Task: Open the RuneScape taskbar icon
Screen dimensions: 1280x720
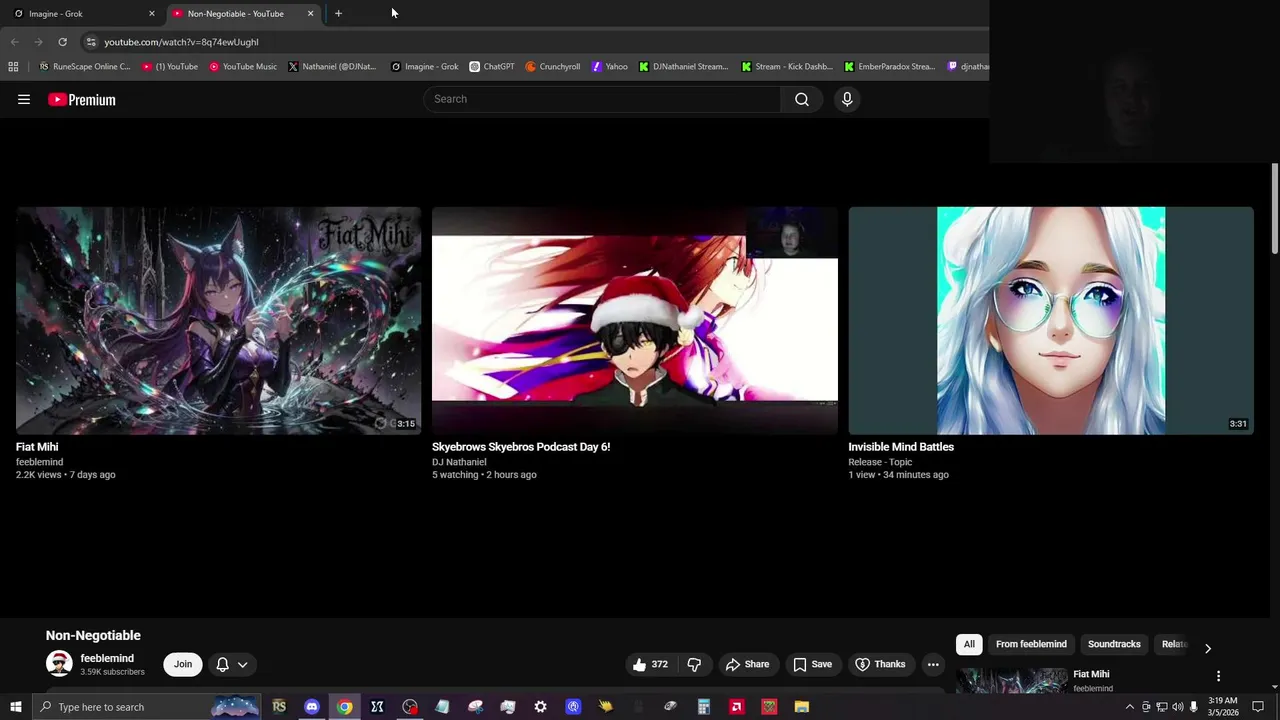Action: click(279, 707)
